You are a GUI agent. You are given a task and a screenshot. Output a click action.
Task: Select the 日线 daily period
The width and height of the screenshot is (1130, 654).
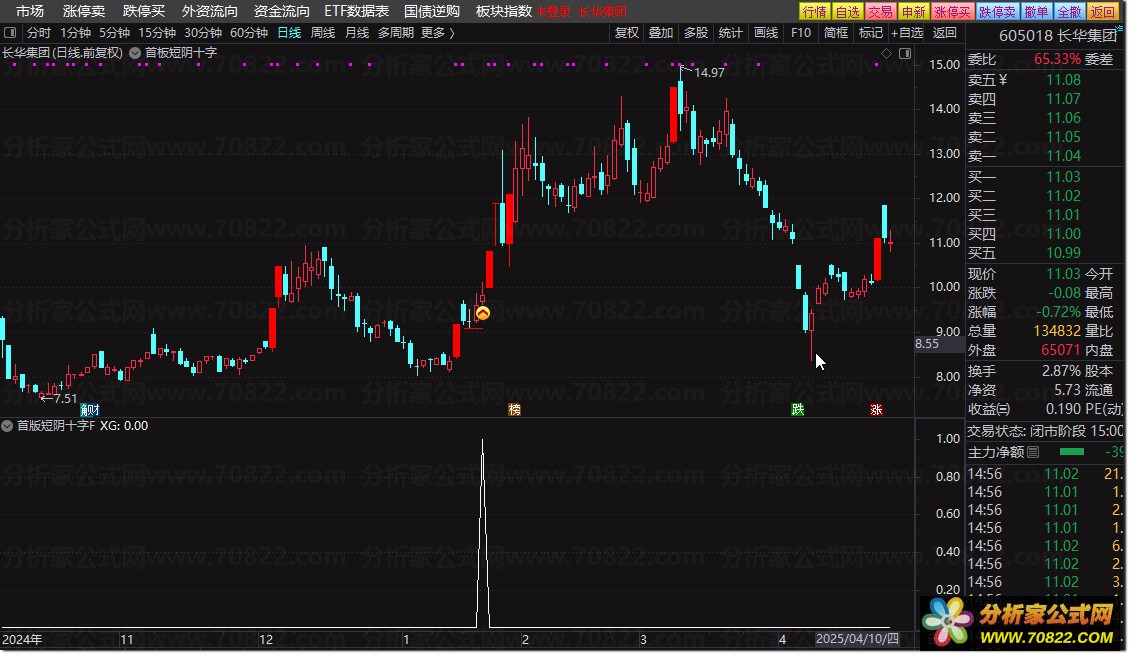click(x=289, y=32)
